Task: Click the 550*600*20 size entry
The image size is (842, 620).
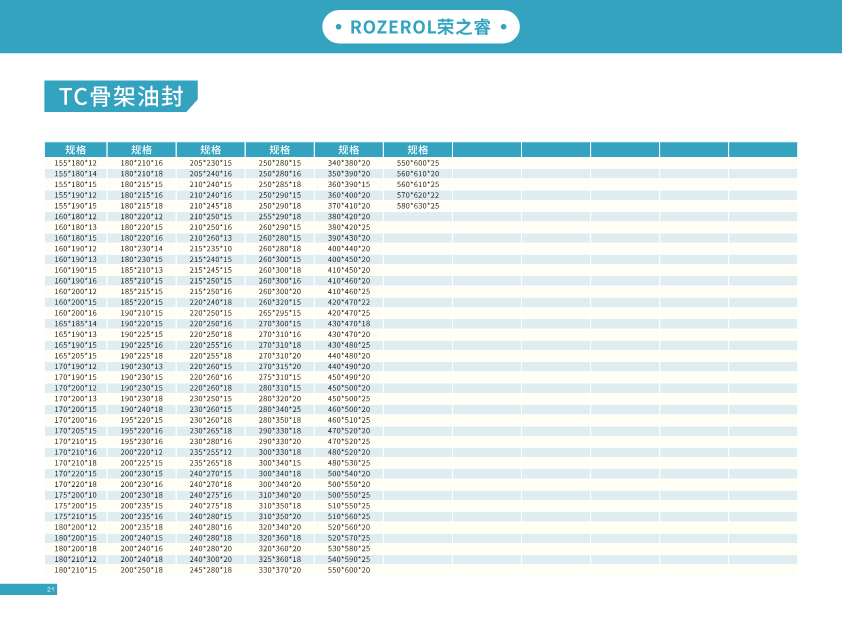Action: coord(349,570)
